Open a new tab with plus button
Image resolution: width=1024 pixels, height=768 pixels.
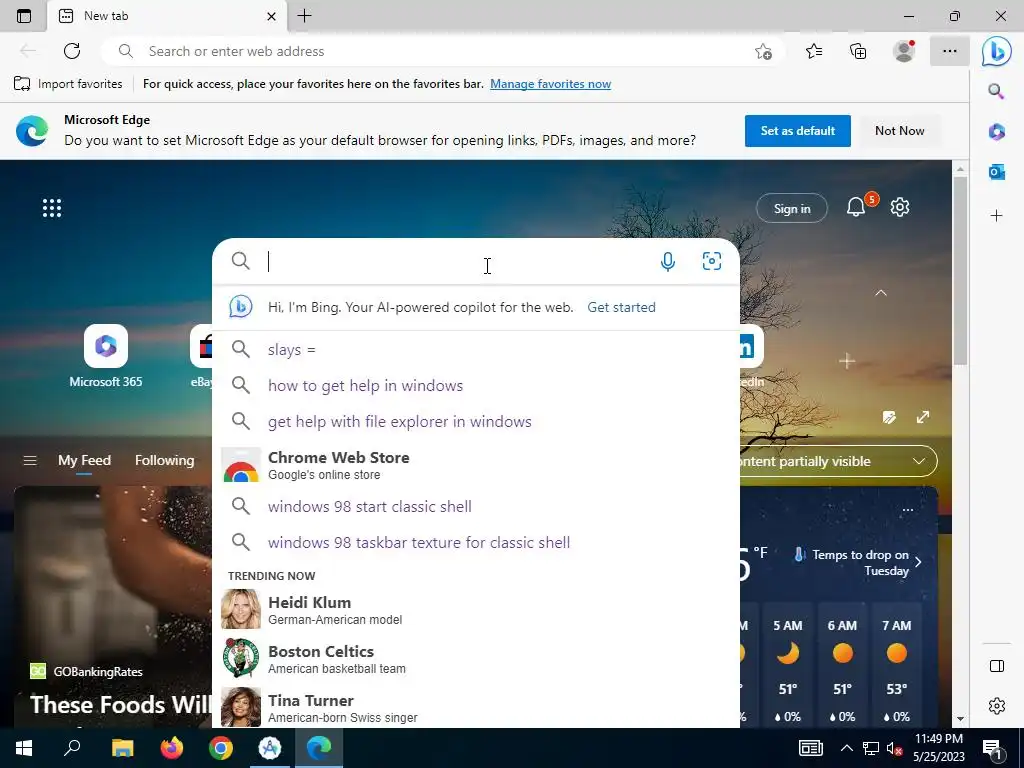[x=304, y=16]
